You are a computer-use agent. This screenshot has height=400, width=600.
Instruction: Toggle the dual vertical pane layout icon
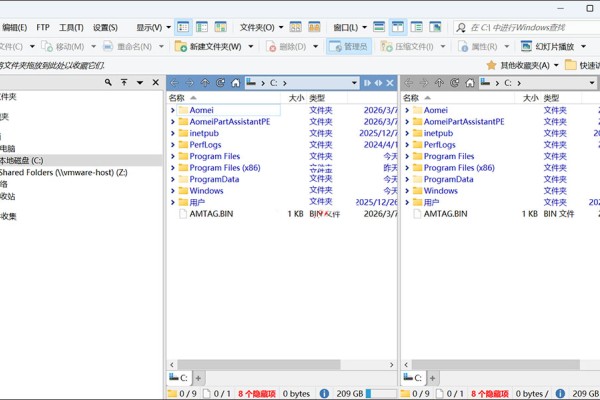point(398,27)
